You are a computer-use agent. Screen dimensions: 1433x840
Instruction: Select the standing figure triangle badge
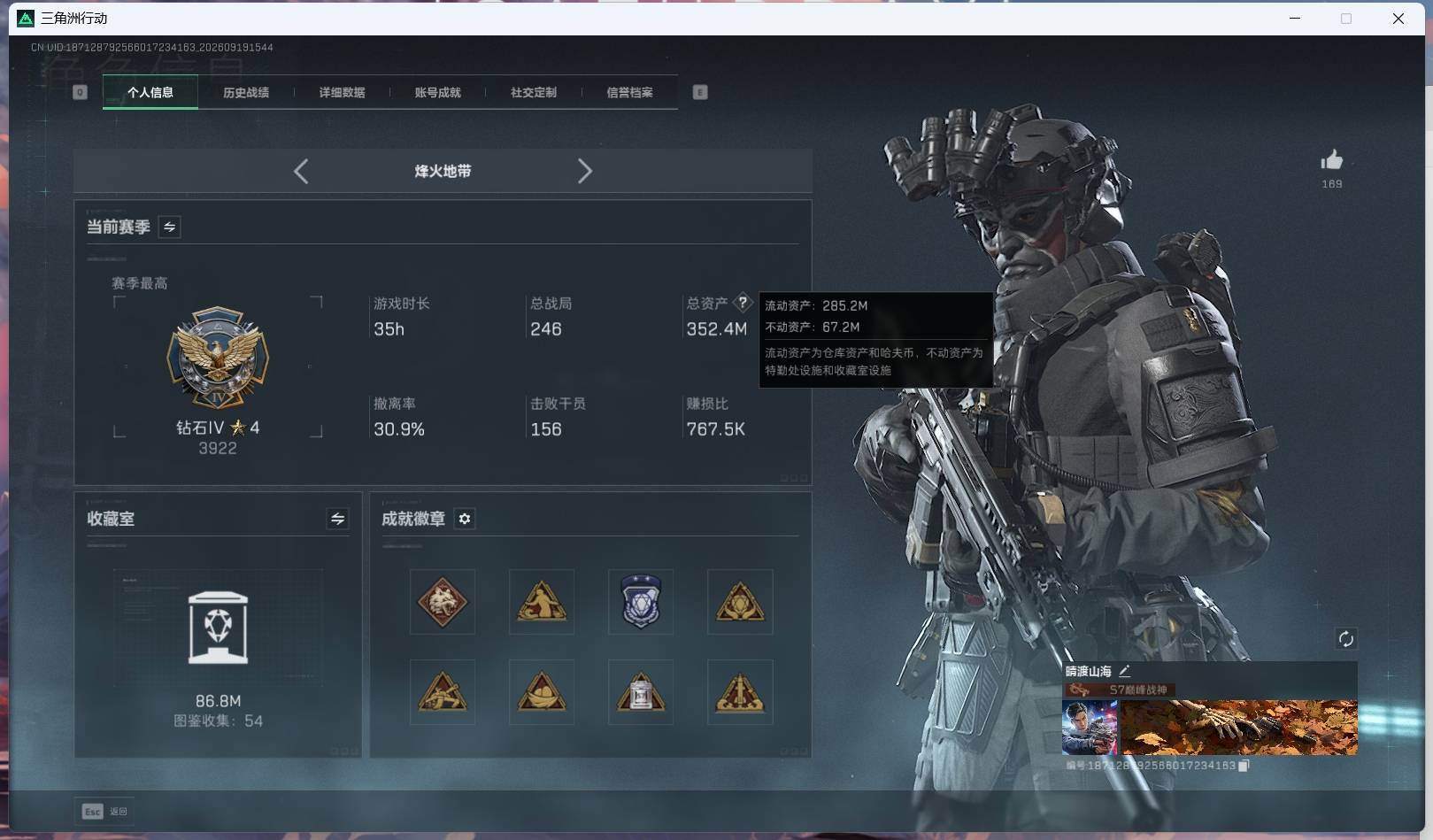point(542,602)
